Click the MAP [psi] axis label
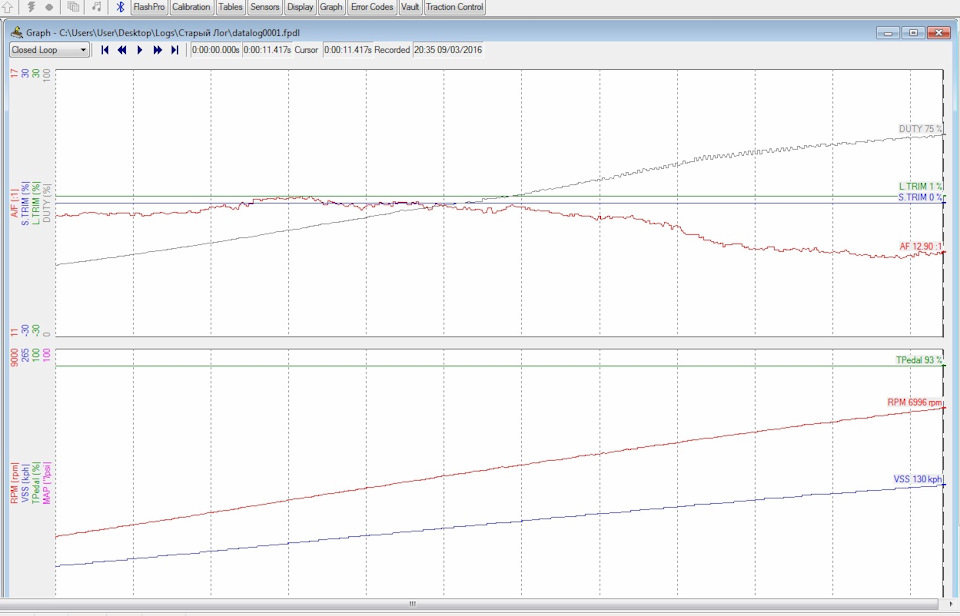Image resolution: width=960 pixels, height=616 pixels. coord(47,483)
